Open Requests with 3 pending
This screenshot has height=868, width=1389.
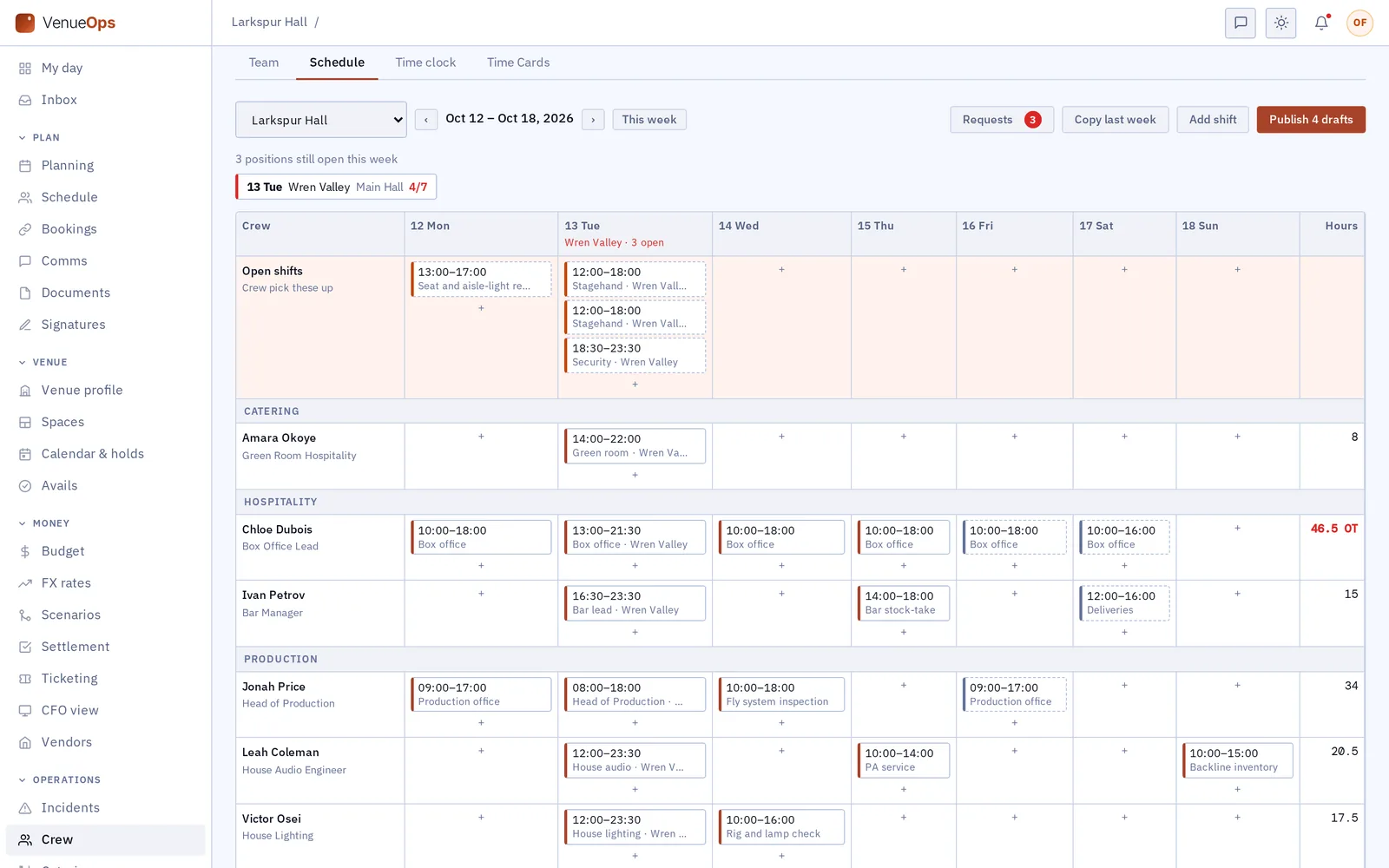[1002, 120]
